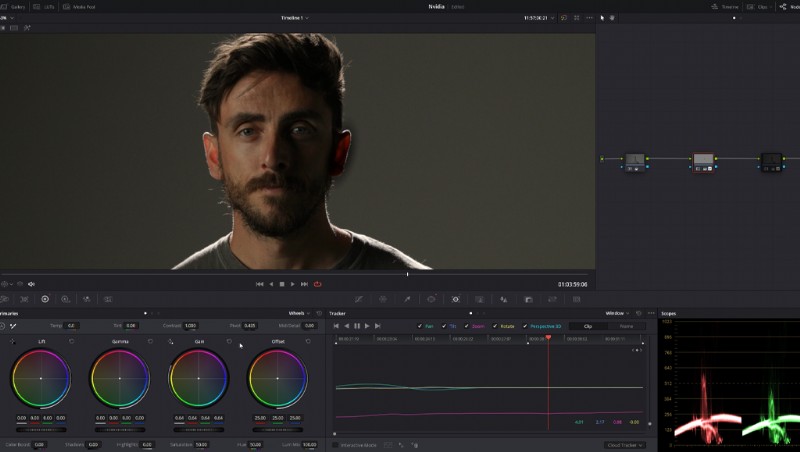
Task: Switch tracker to Frame mode
Action: pos(626,326)
